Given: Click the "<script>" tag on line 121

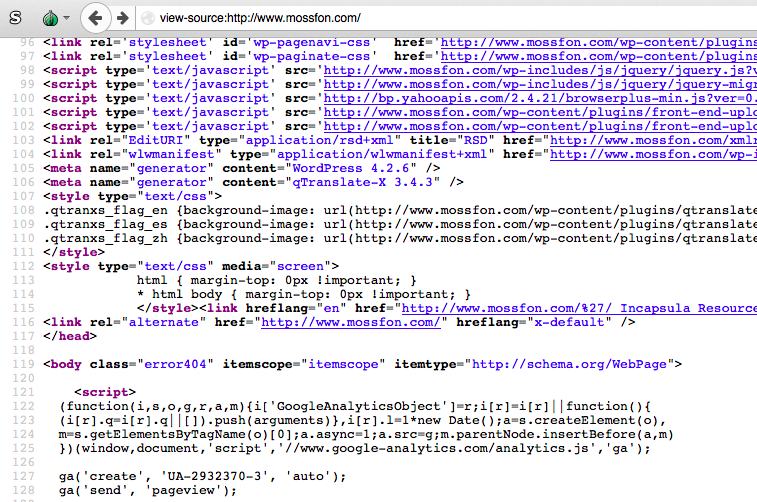Looking at the screenshot, I should 105,392.
